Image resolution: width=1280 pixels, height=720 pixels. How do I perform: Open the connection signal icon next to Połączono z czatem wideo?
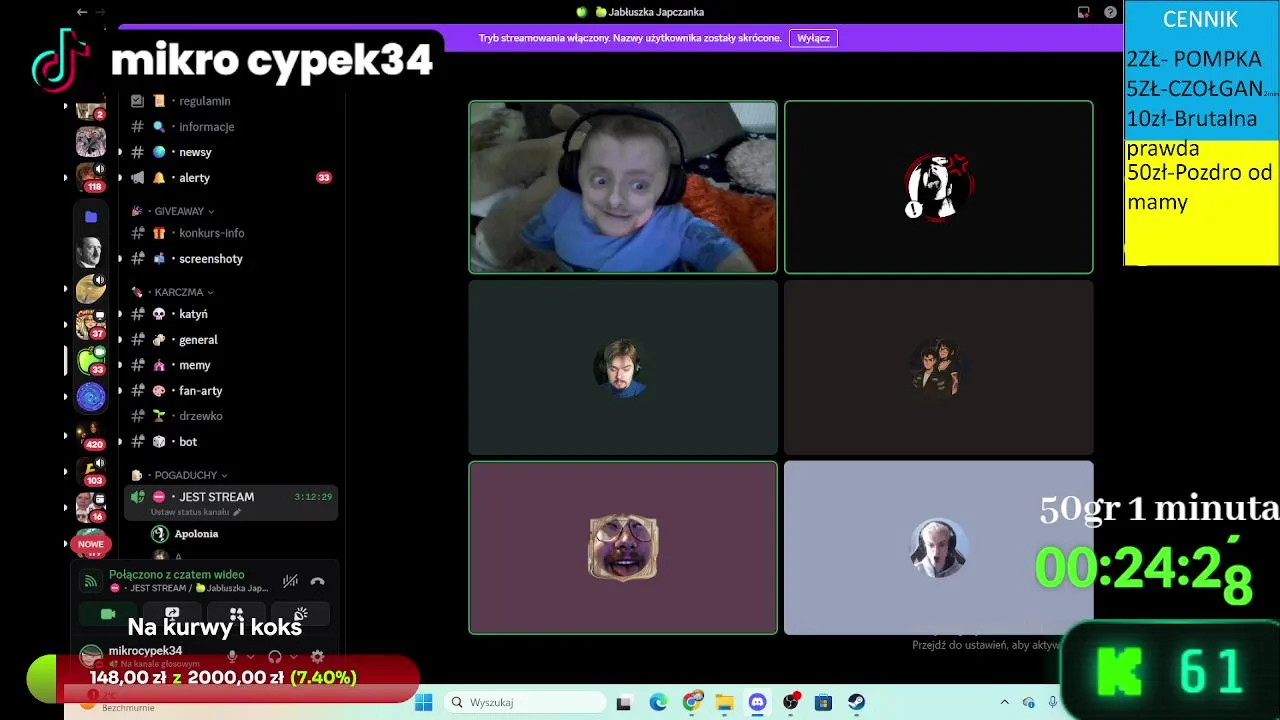tap(90, 581)
